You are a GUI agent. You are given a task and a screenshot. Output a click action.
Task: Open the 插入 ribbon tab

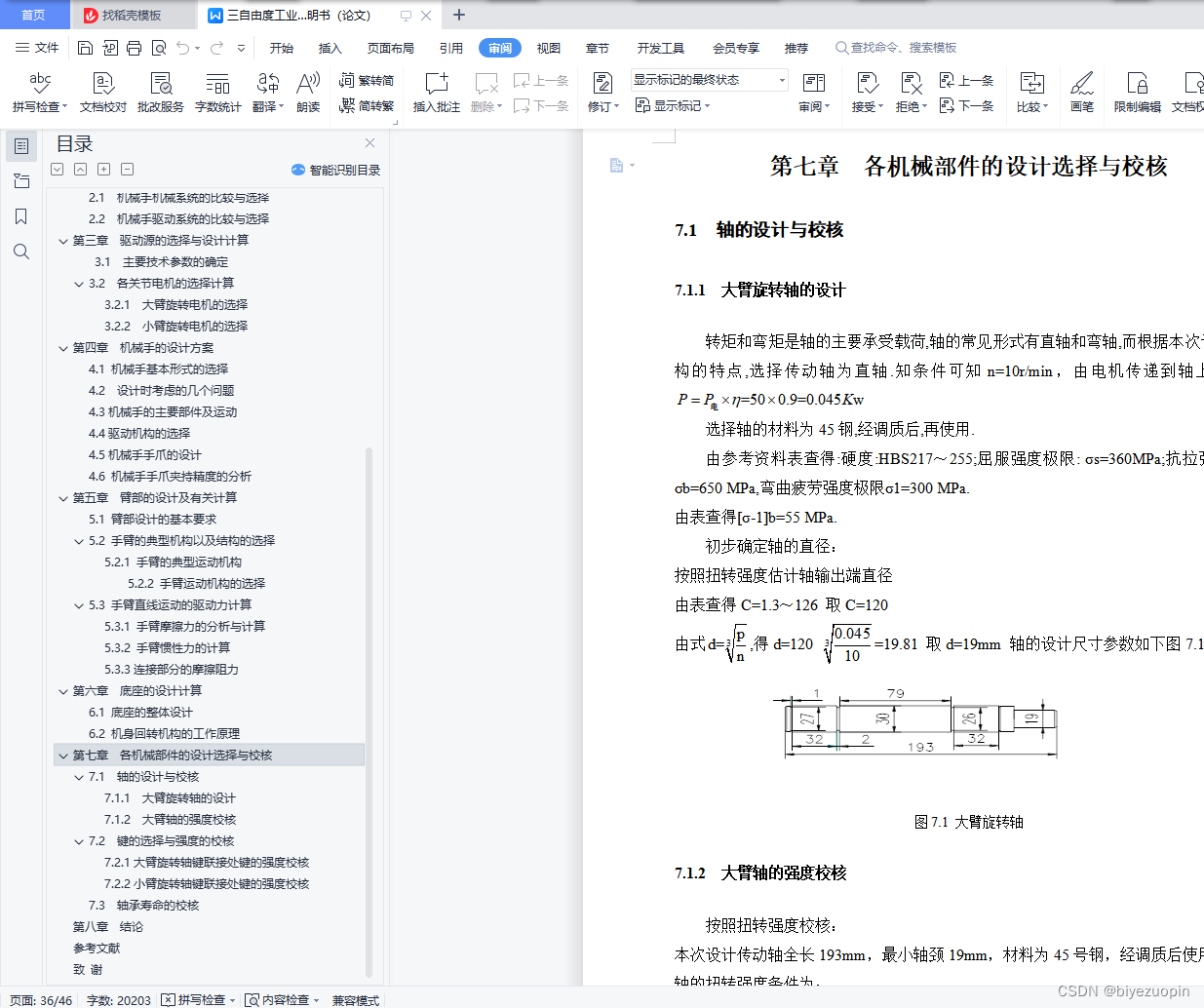pos(330,48)
